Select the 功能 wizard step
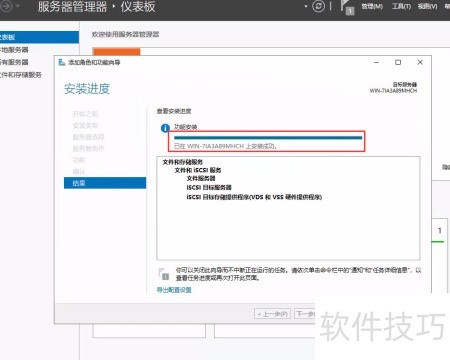This screenshot has width=450, height=360. [x=79, y=160]
